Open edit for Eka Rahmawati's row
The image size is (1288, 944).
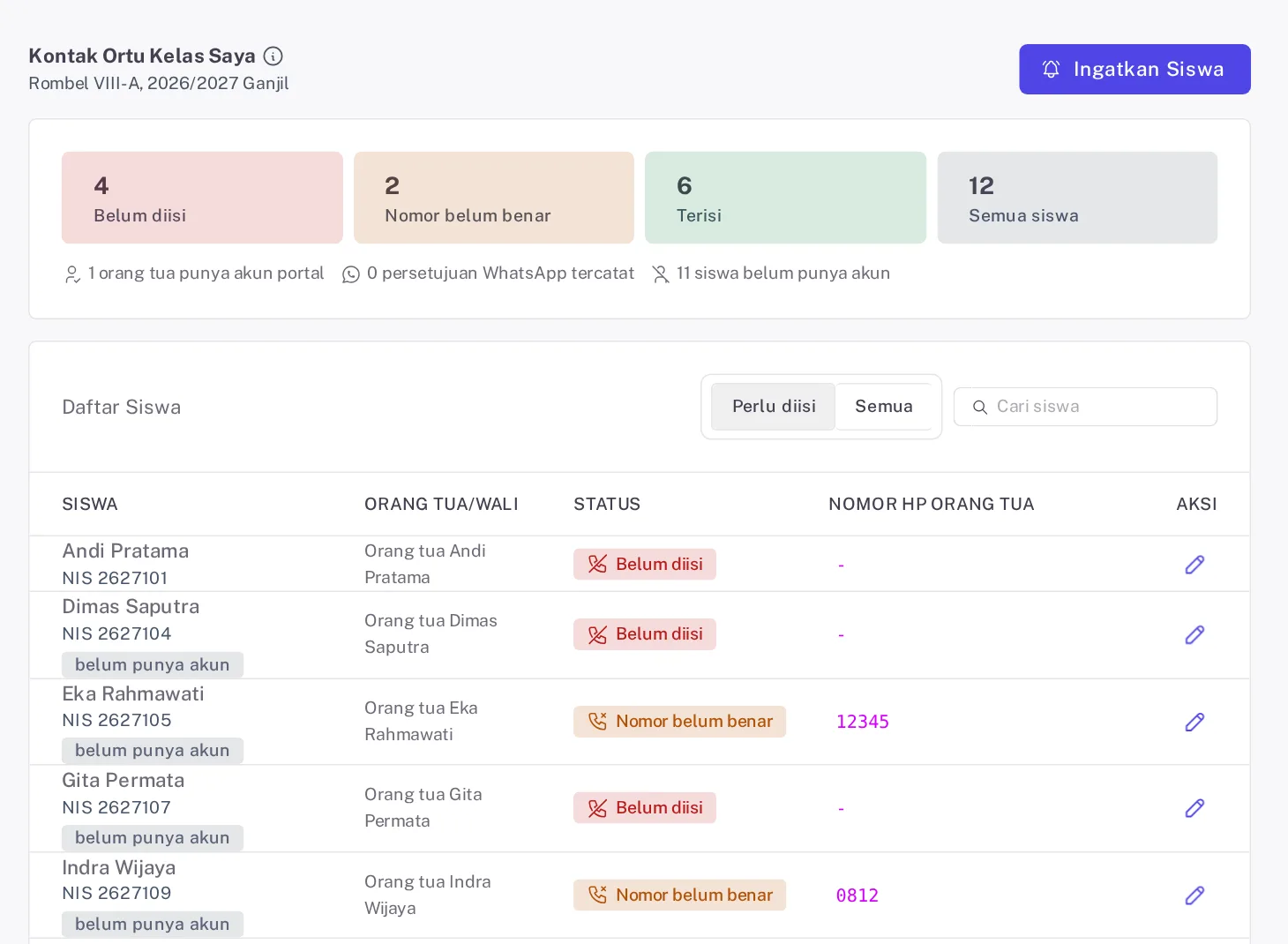1194,722
